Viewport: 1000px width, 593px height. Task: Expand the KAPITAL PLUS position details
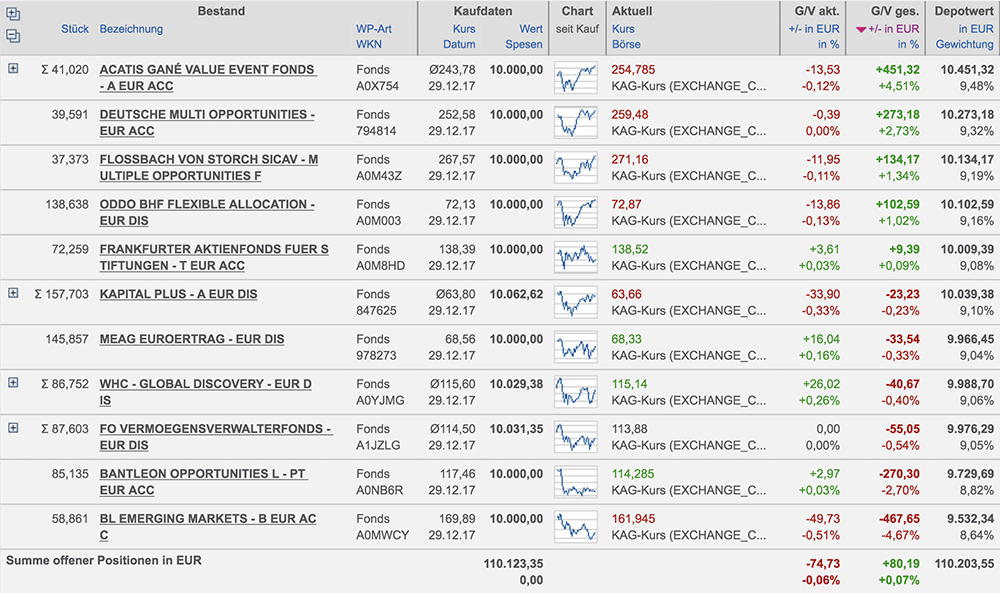point(13,293)
